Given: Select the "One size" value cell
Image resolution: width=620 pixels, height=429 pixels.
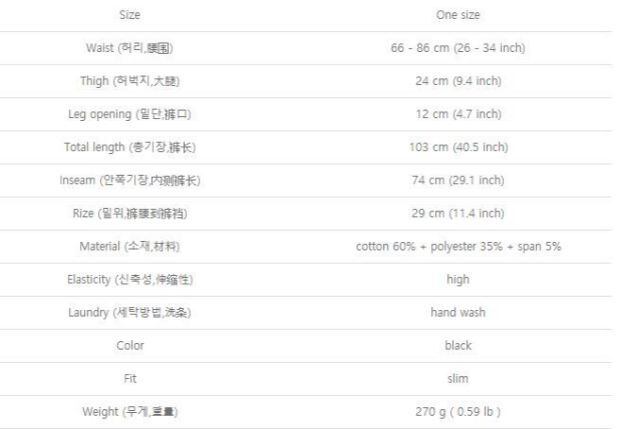Looking at the screenshot, I should click(x=458, y=15).
